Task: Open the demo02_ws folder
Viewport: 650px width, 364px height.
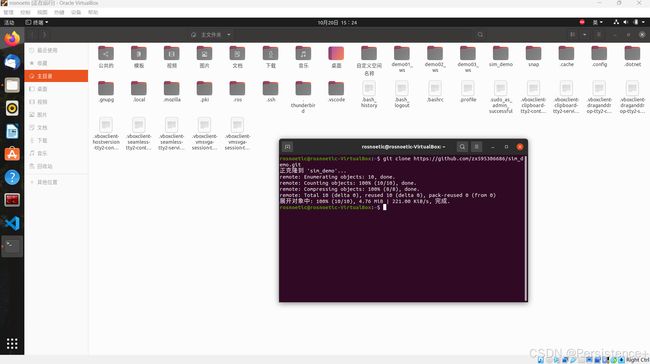Action: (434, 59)
